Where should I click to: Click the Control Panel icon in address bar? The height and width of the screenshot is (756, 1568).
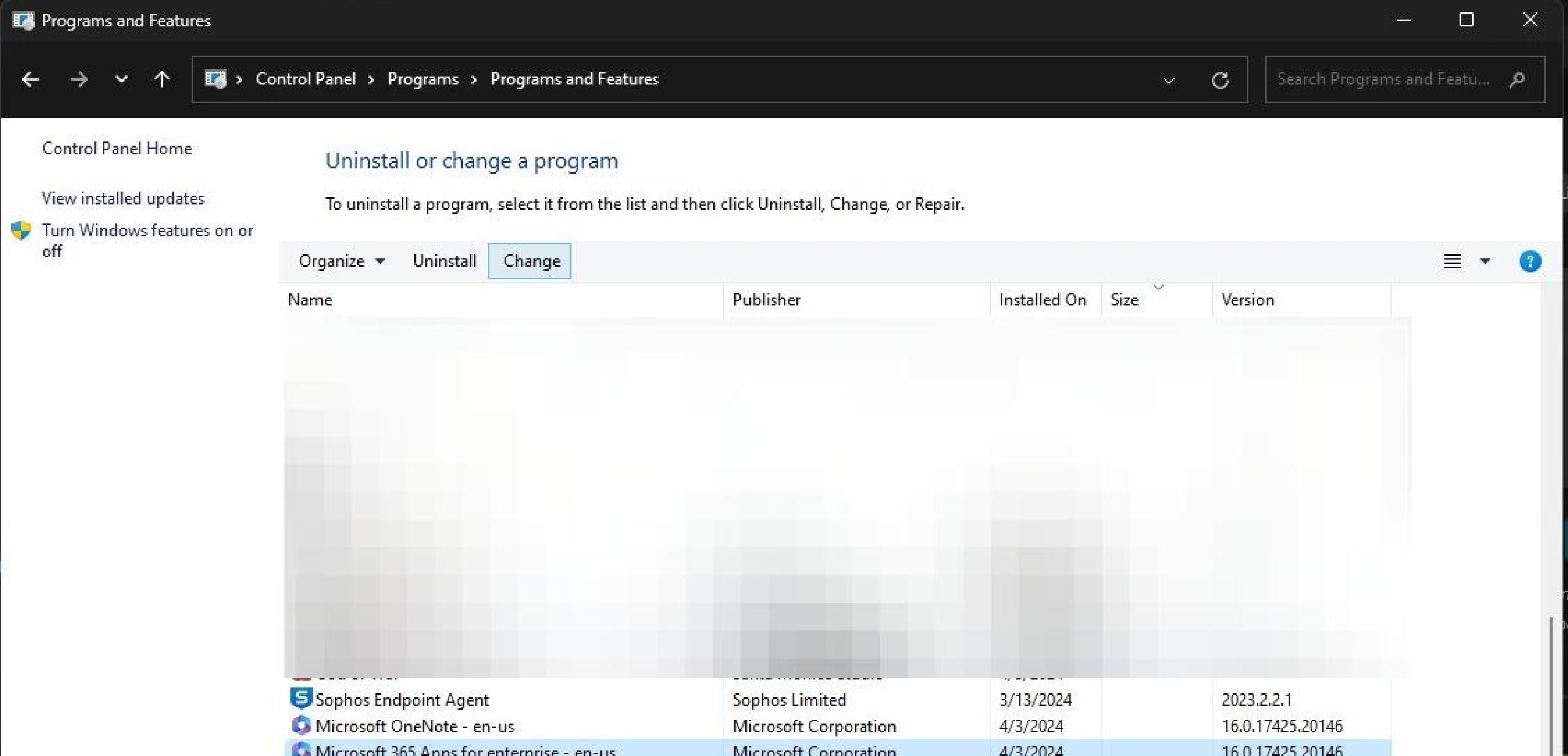point(215,79)
